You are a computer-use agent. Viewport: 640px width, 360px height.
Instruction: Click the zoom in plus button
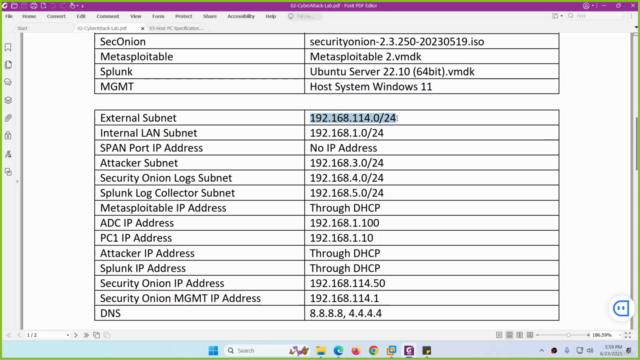588,335
